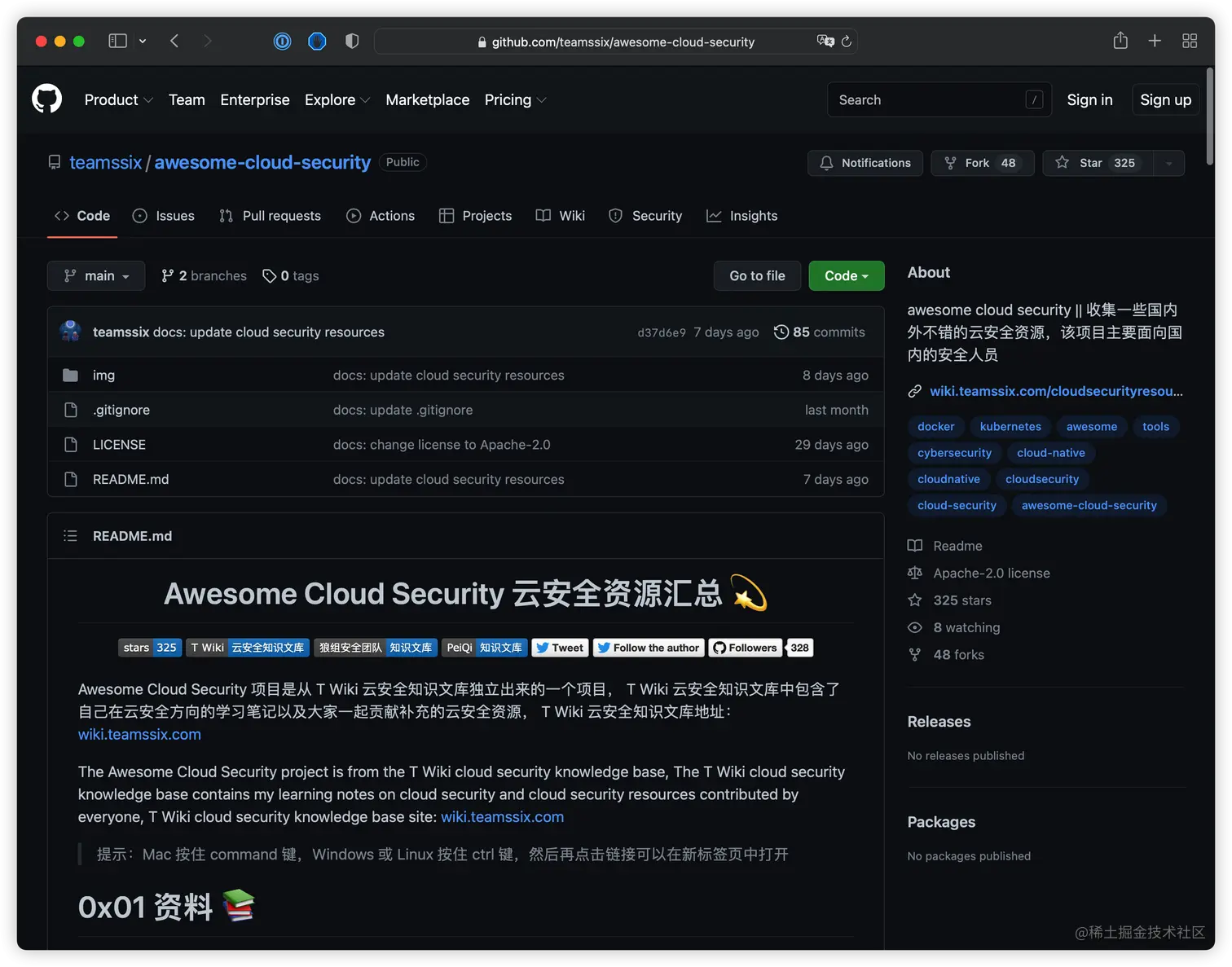
Task: Focus the GitHub search field
Action: pos(939,99)
